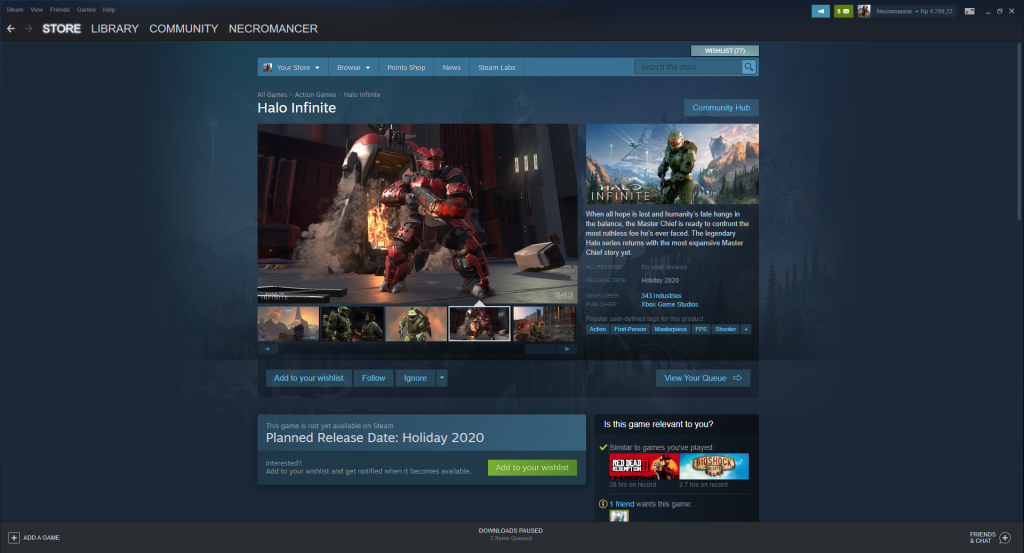
Task: Click the store search magnifier icon
Action: (x=749, y=67)
